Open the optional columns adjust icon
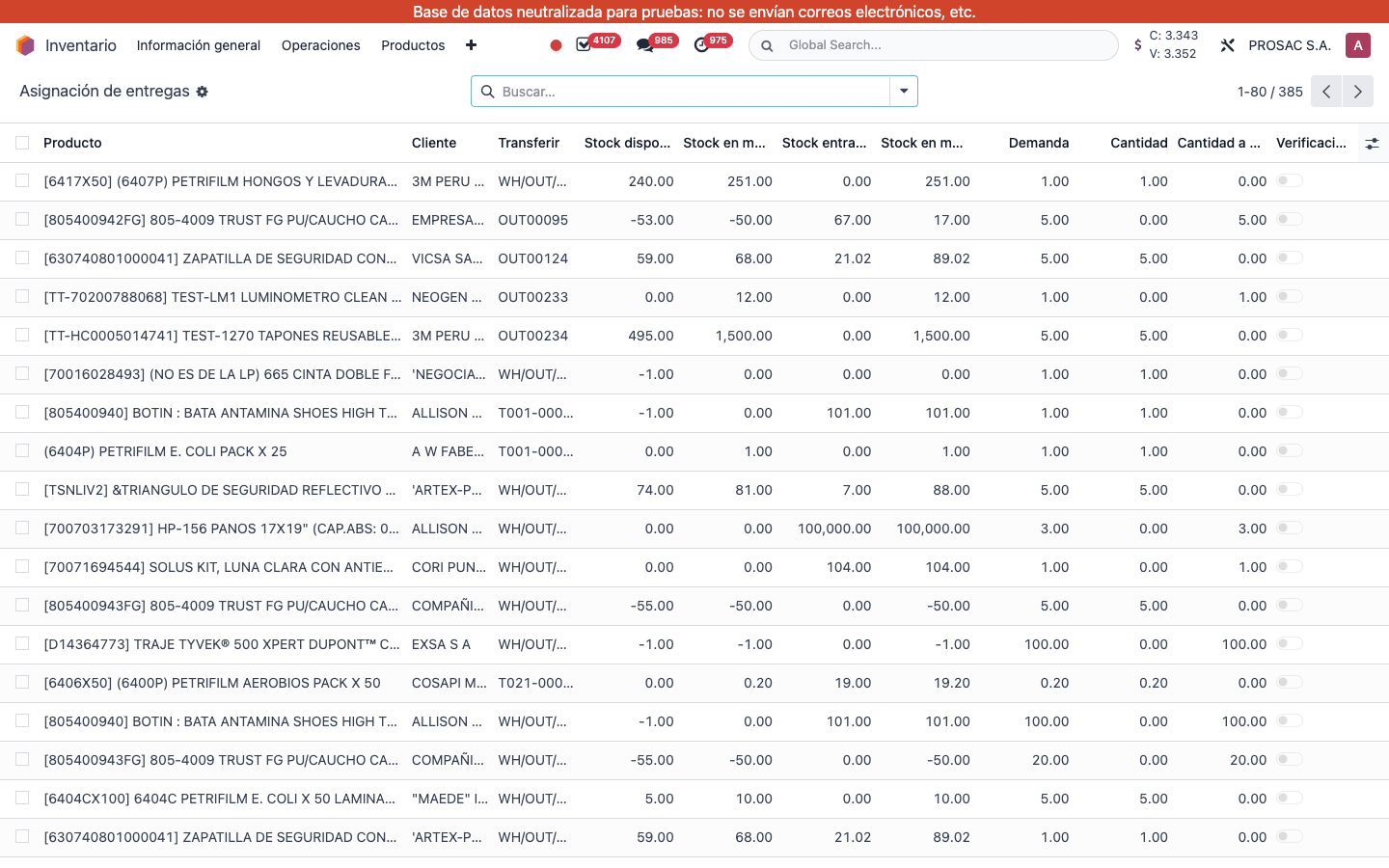 pyautogui.click(x=1372, y=143)
